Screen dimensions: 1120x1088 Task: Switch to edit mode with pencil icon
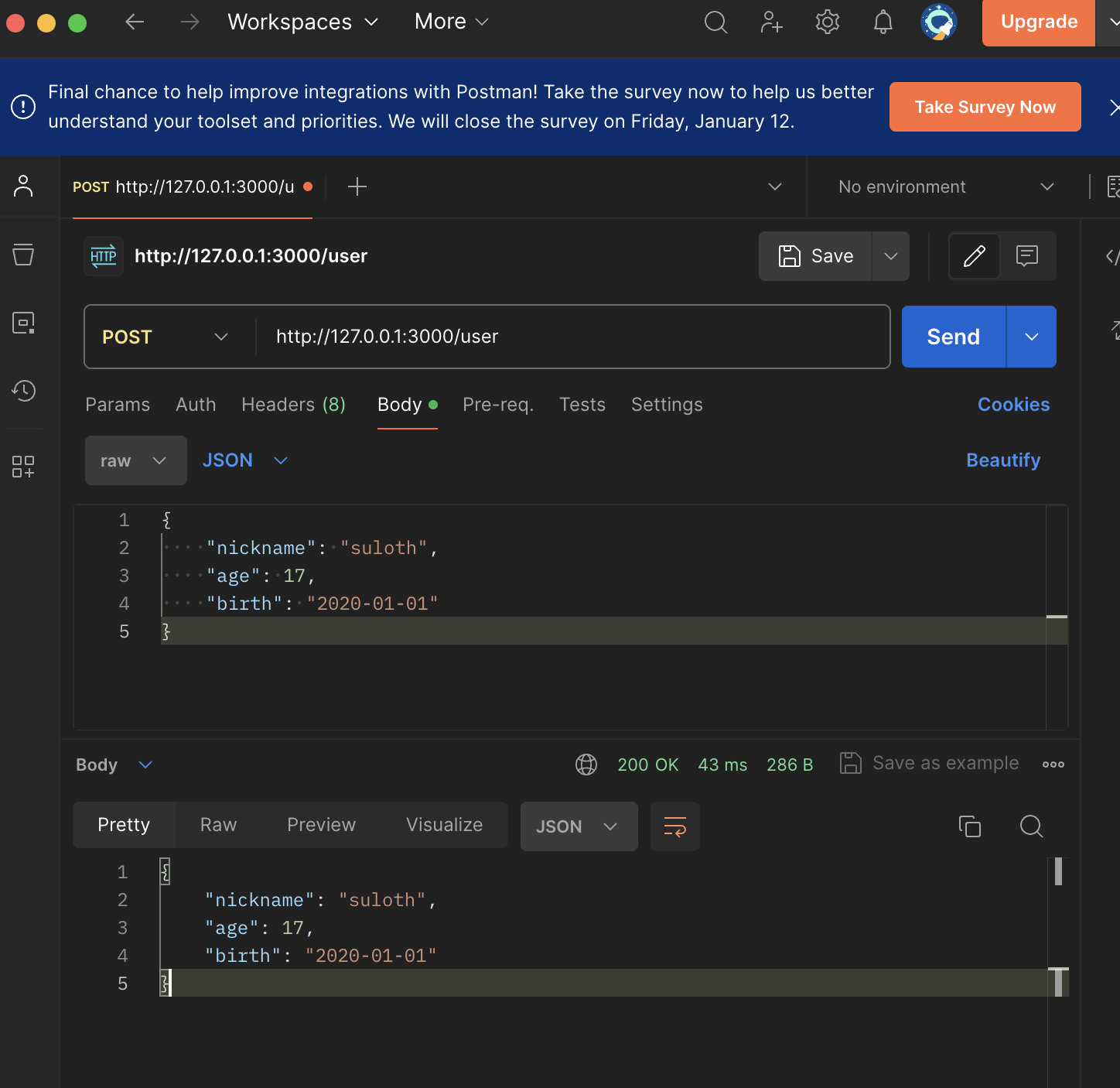click(975, 256)
